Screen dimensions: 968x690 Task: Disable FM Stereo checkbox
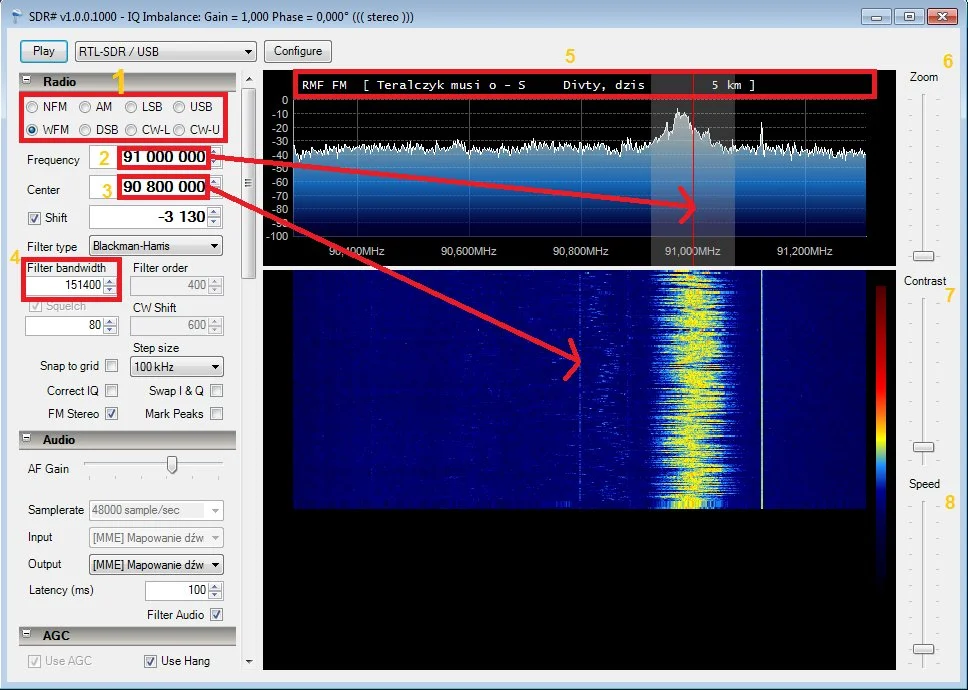click(x=111, y=414)
